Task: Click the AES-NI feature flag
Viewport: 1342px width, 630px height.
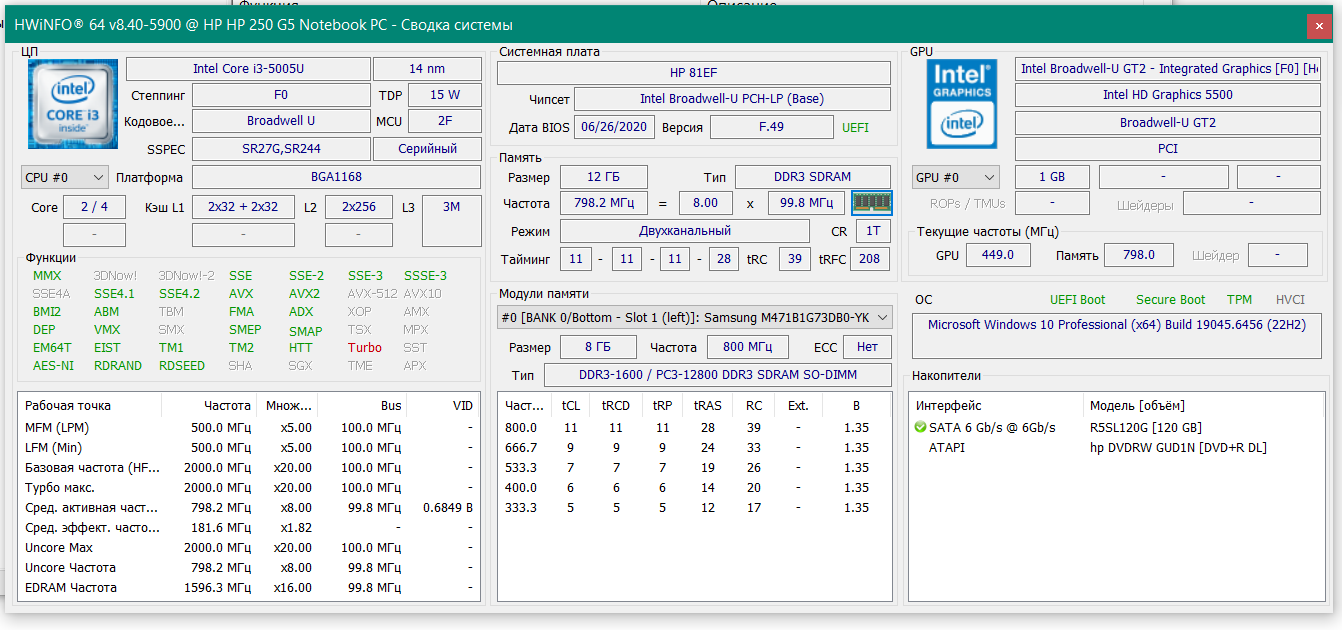Action: click(x=53, y=366)
